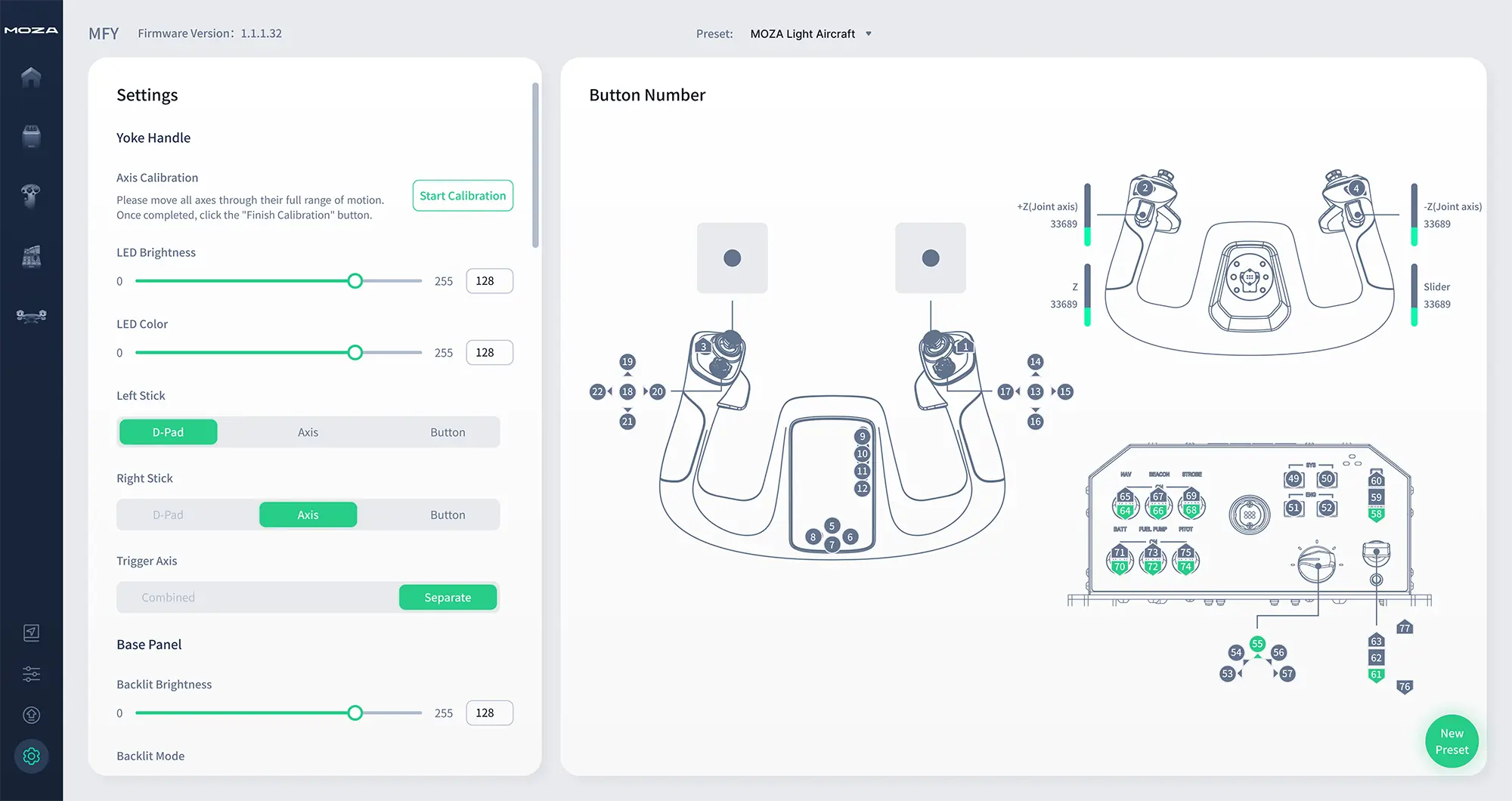The width and height of the screenshot is (1512, 801).
Task: Click the Settings panel vertical scrollbar
Action: (535, 166)
